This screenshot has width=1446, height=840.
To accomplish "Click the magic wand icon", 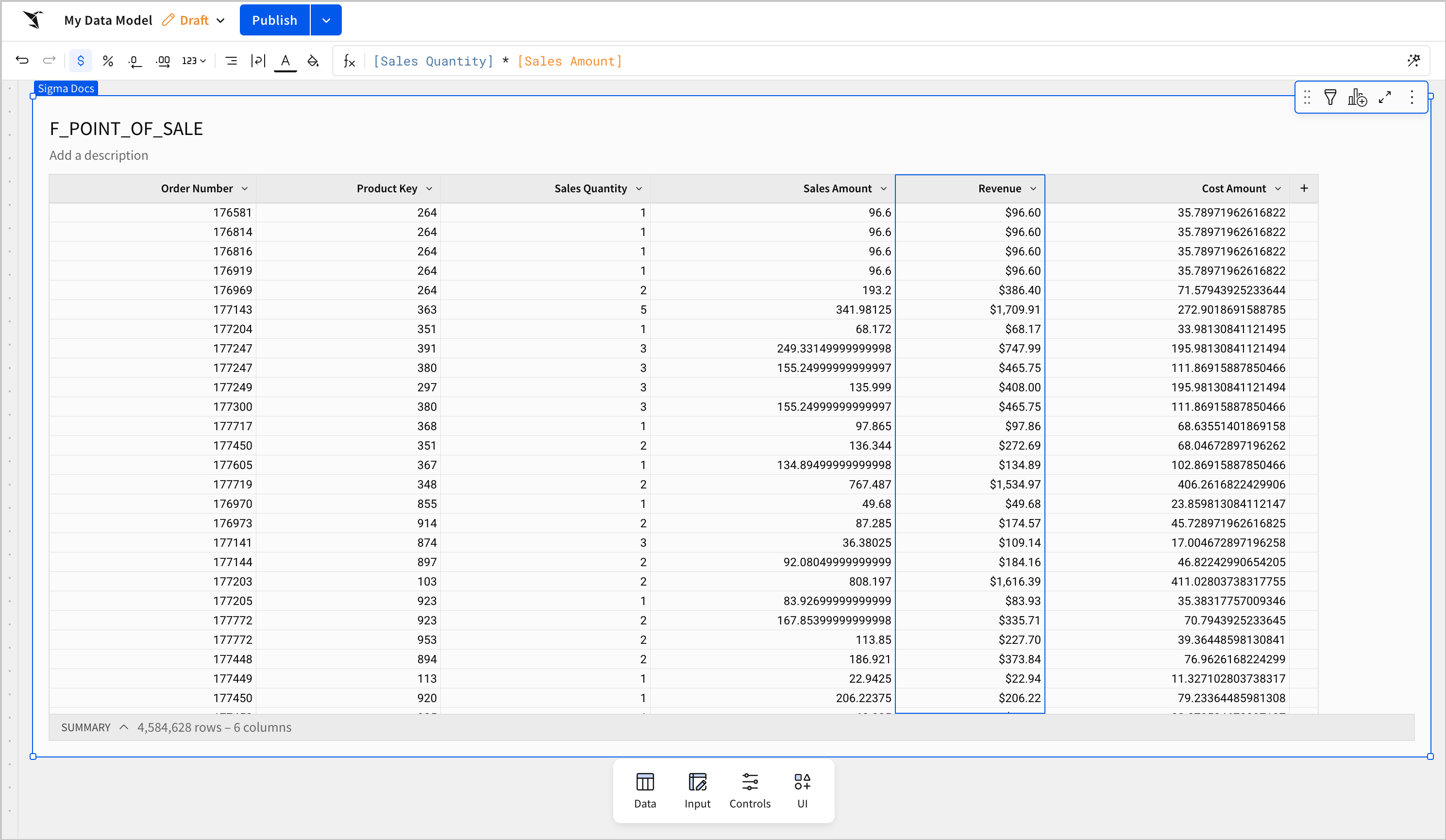I will (1413, 60).
